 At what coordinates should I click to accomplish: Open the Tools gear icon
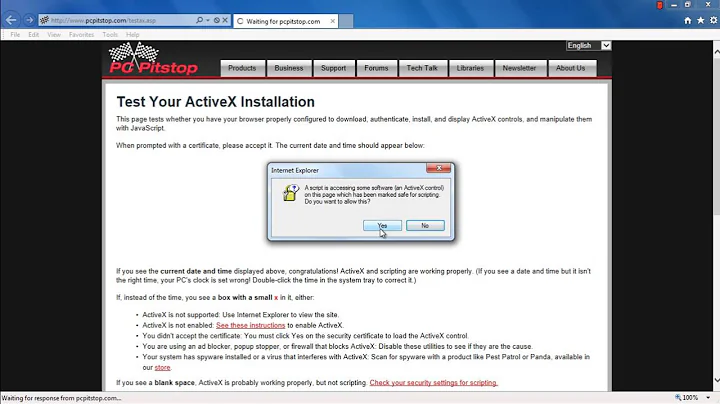(x=713, y=20)
